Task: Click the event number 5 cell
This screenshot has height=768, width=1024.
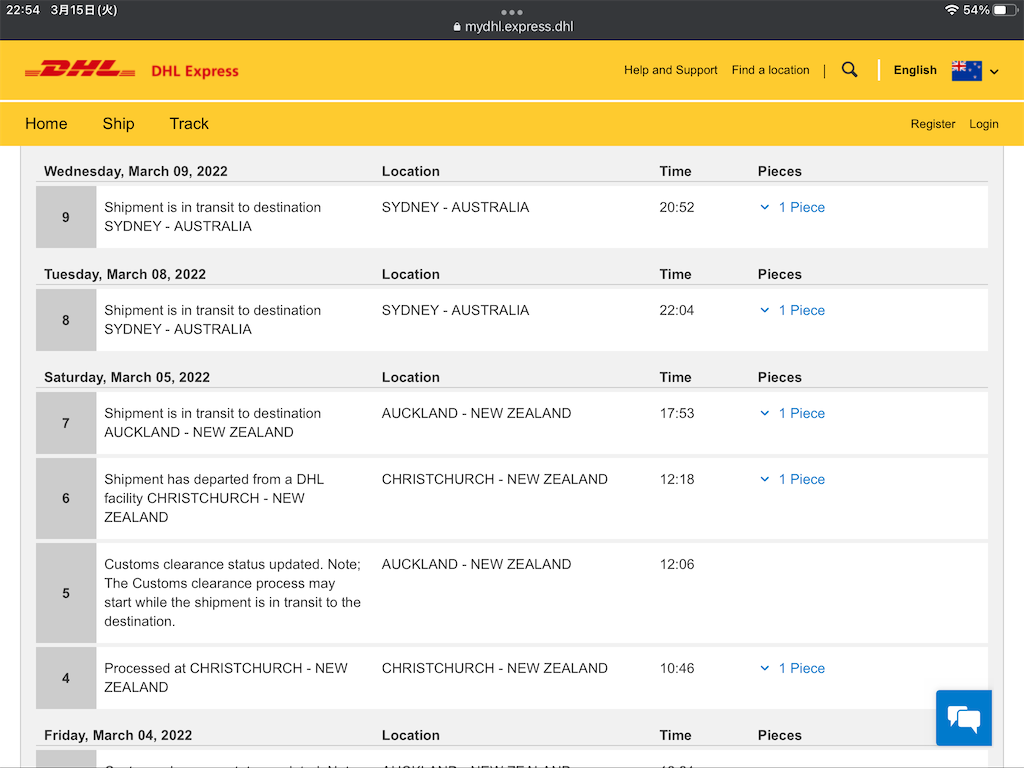Action: point(66,593)
